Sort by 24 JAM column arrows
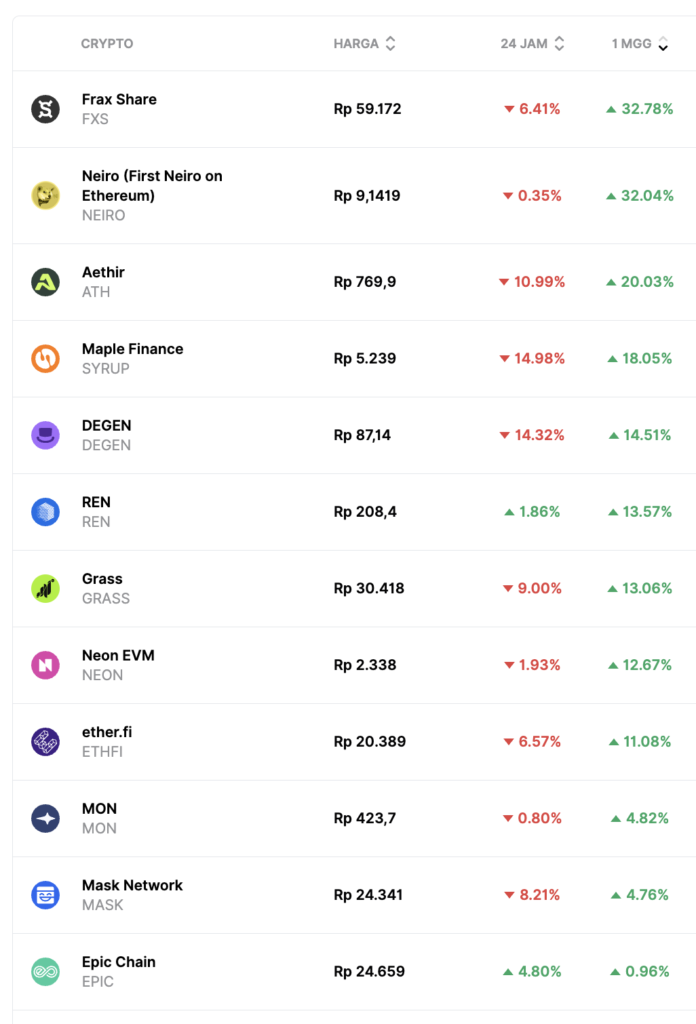The image size is (696, 1024). coord(560,44)
